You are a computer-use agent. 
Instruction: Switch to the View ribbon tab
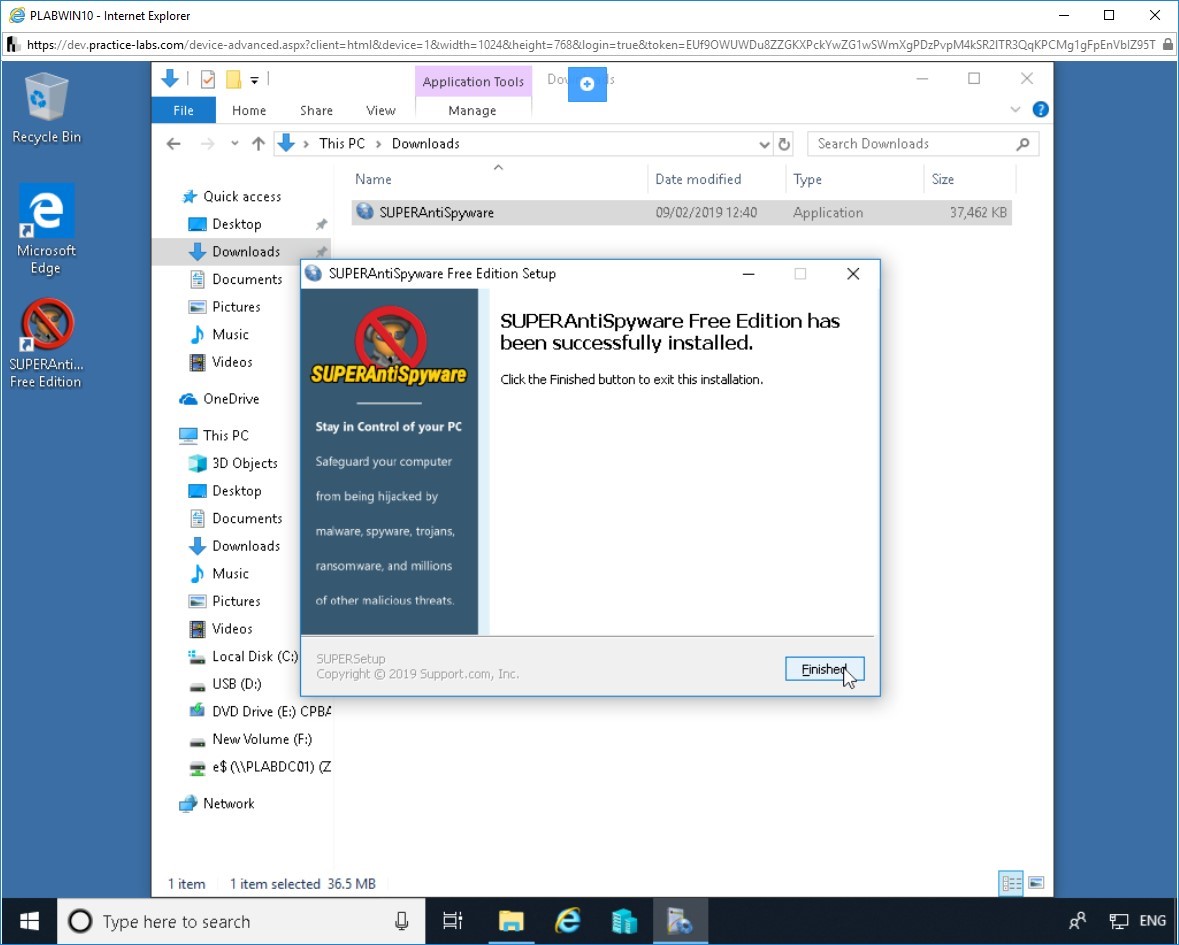(380, 111)
